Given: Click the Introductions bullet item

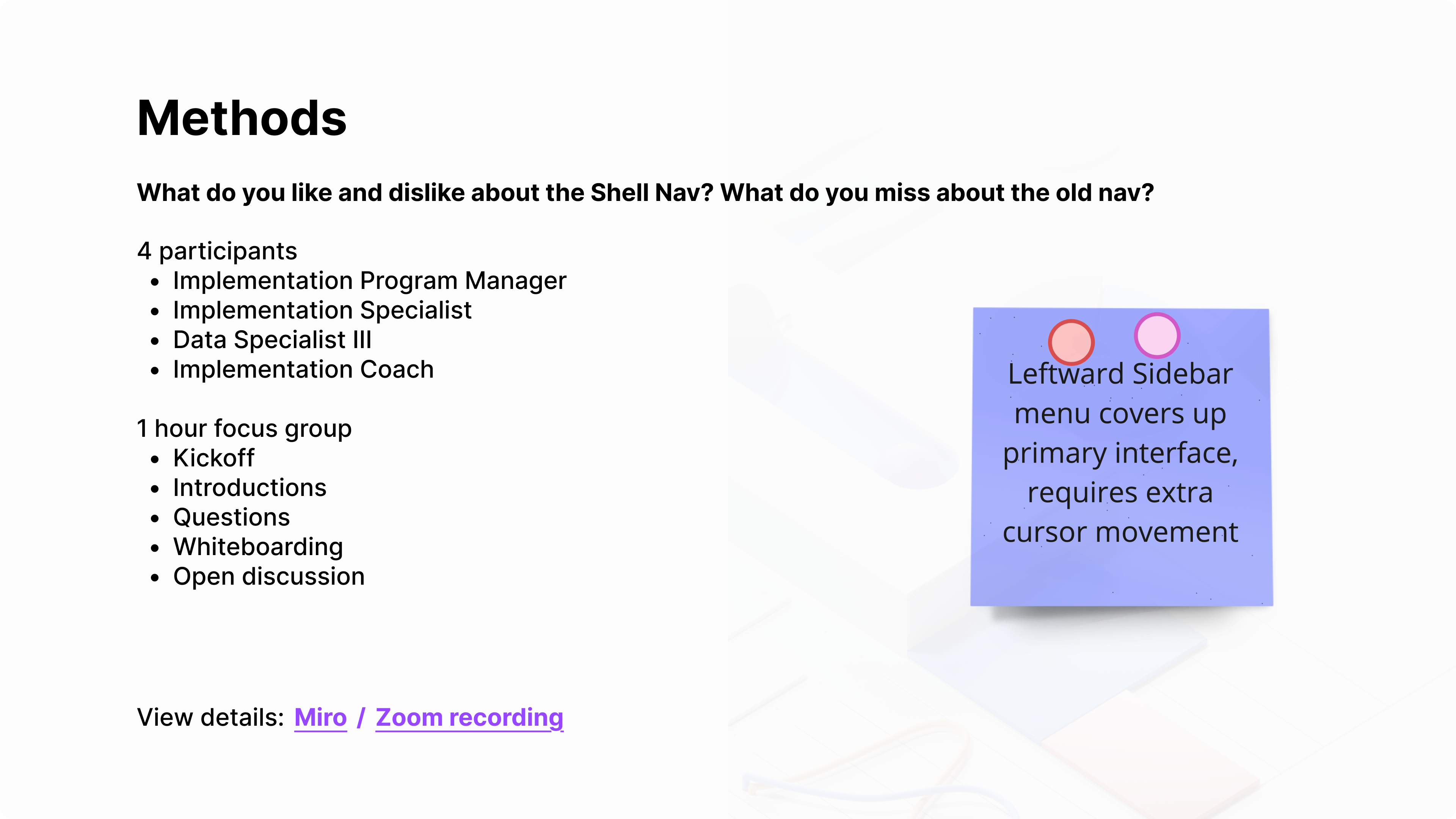Looking at the screenshot, I should click(250, 488).
